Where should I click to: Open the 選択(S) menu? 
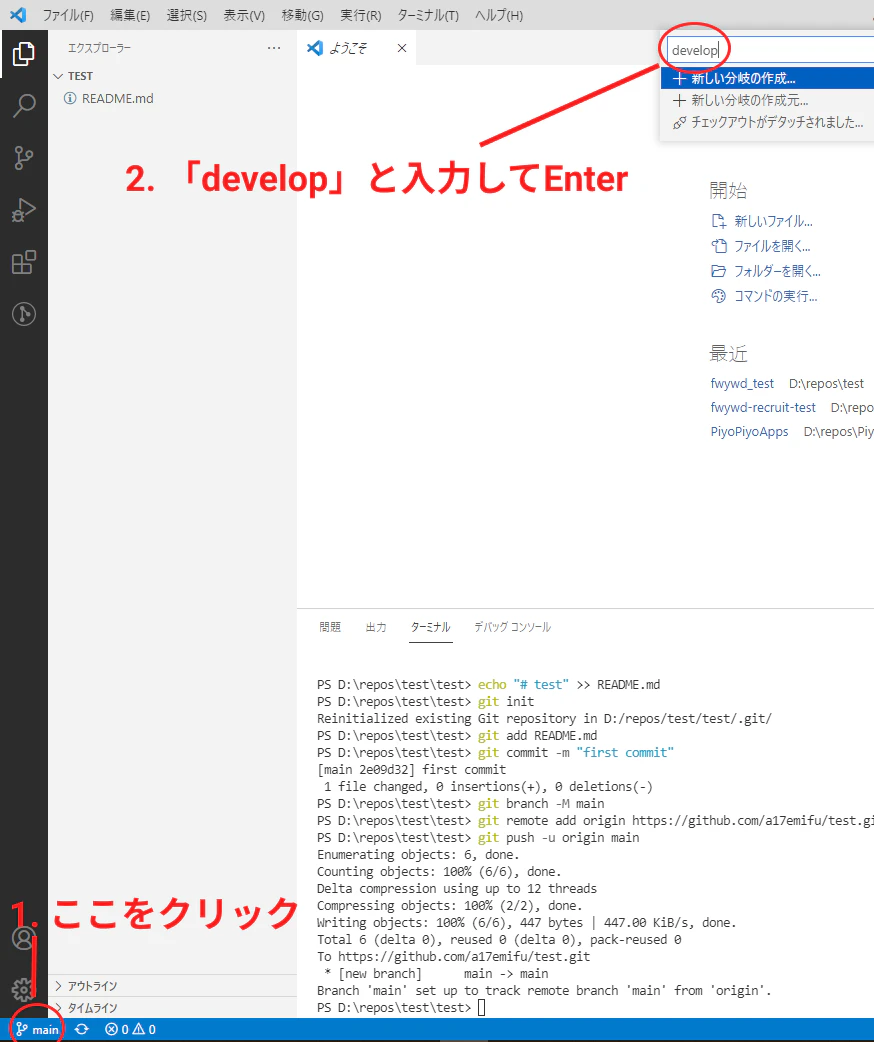[x=187, y=15]
